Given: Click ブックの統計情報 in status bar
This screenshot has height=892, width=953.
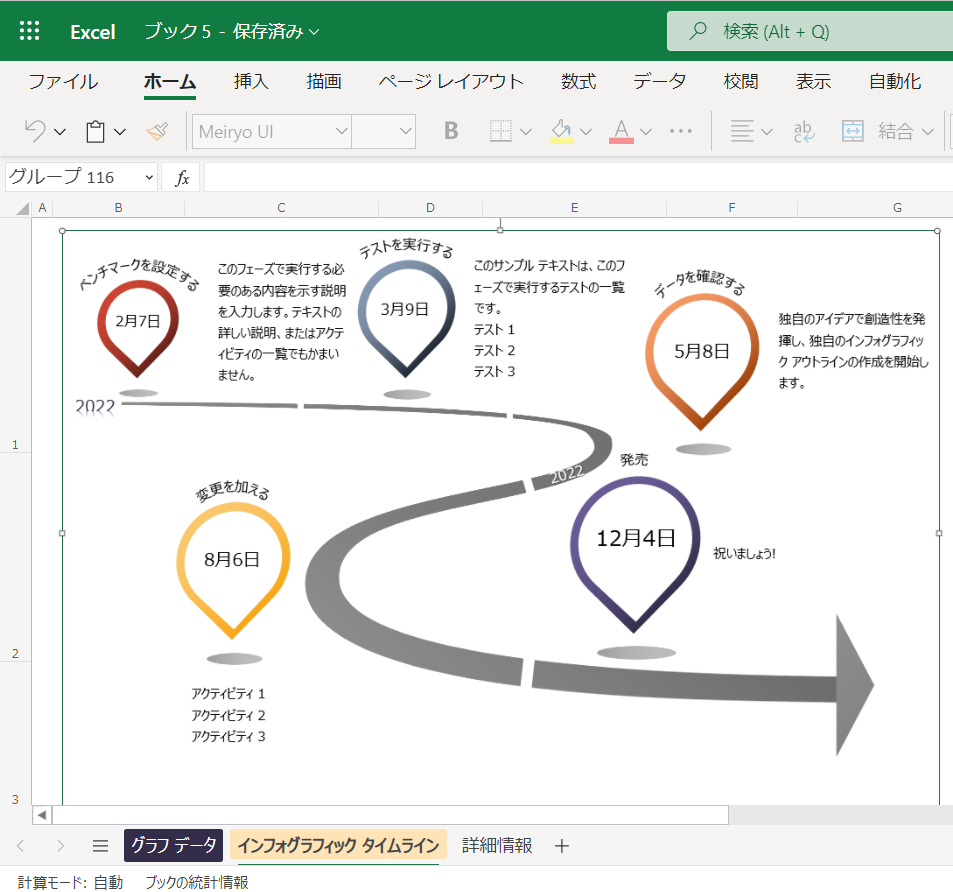Looking at the screenshot, I should click(x=197, y=882).
